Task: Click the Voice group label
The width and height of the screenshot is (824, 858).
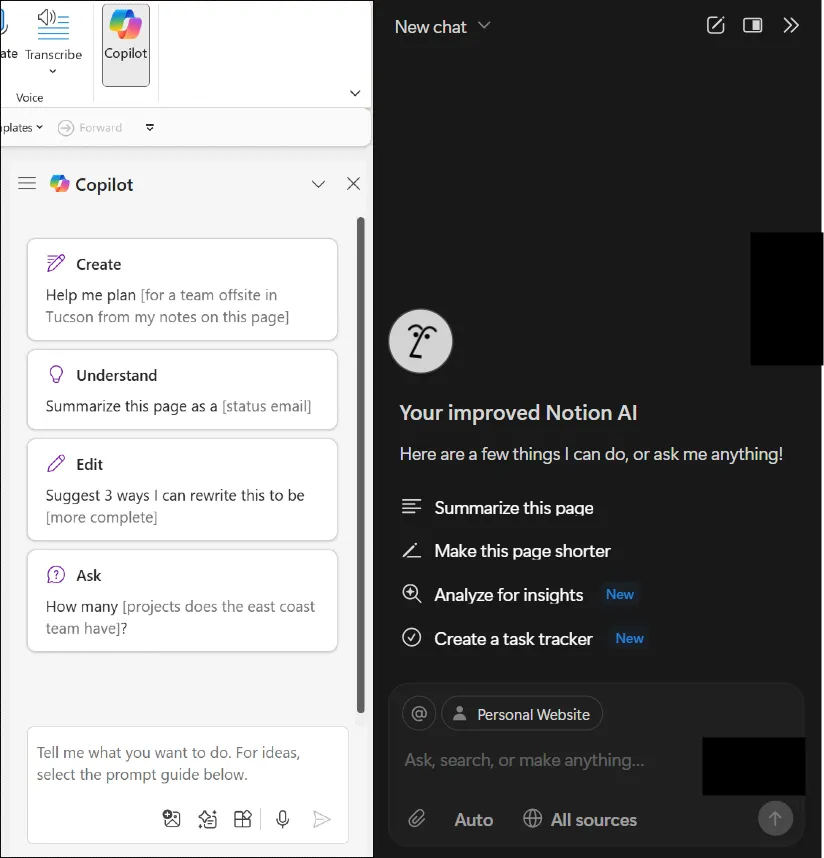Action: (x=30, y=97)
